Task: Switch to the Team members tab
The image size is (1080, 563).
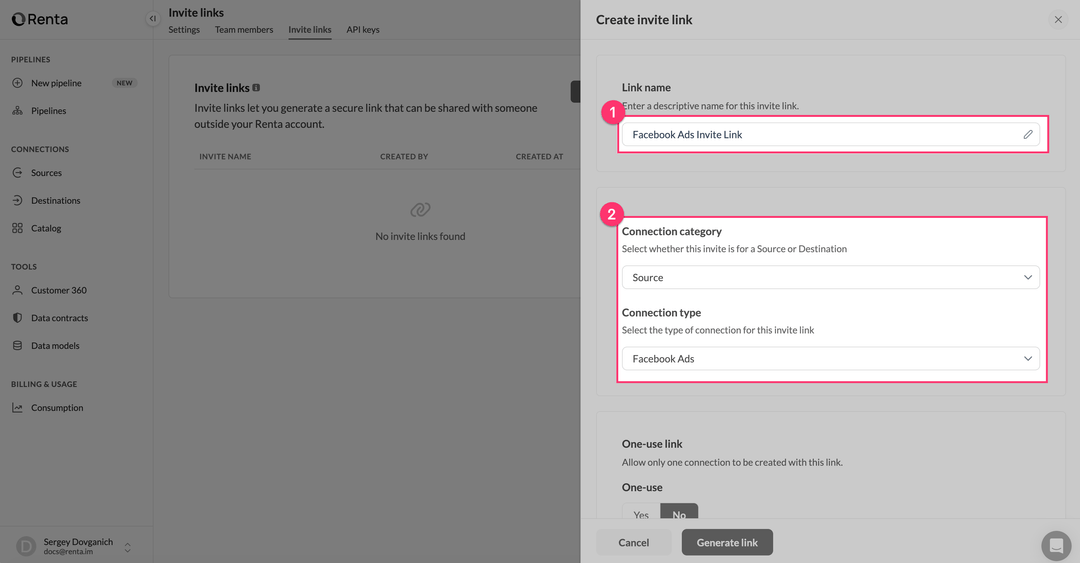Action: click(244, 30)
